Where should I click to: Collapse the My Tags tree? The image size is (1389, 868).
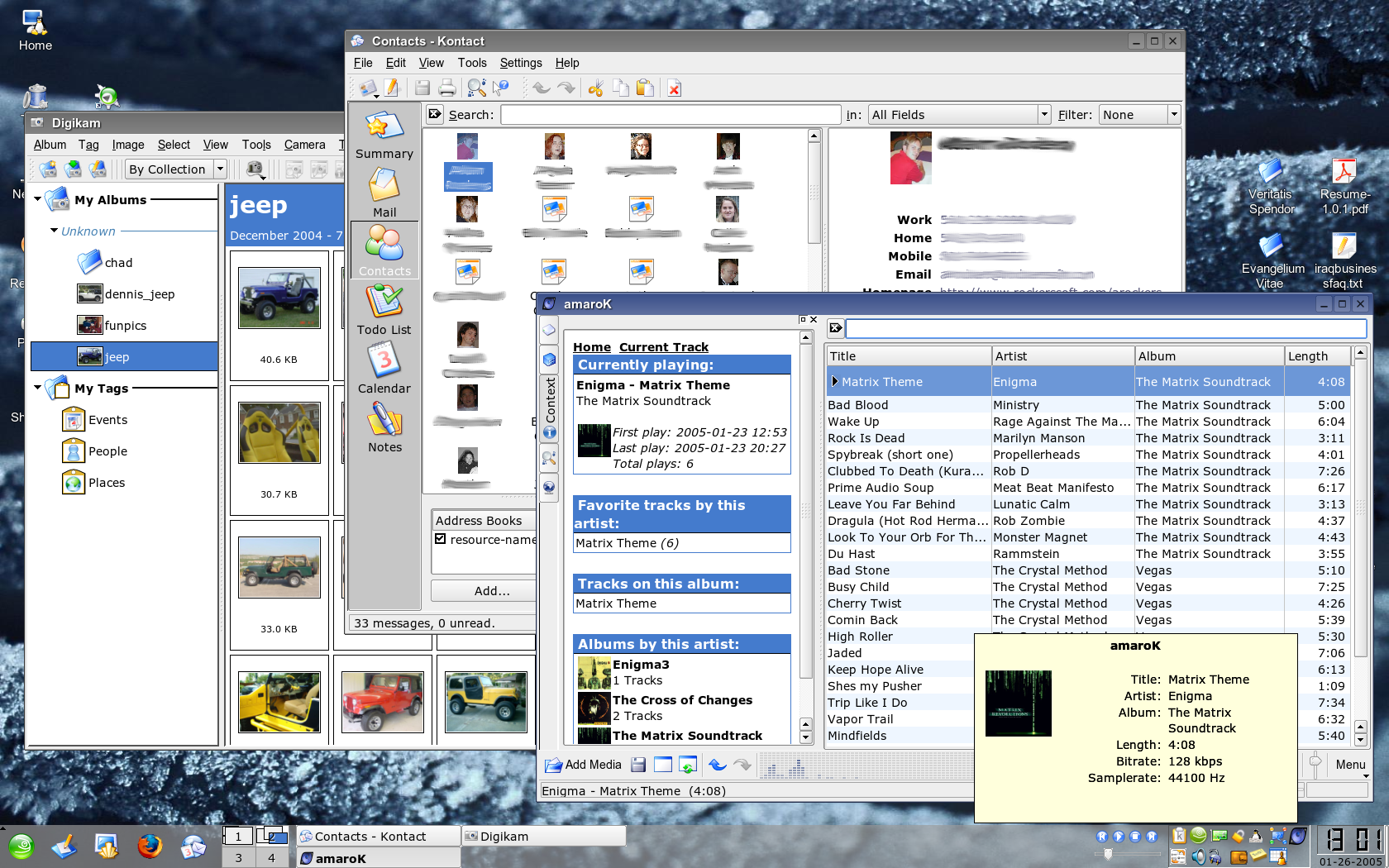click(x=37, y=388)
